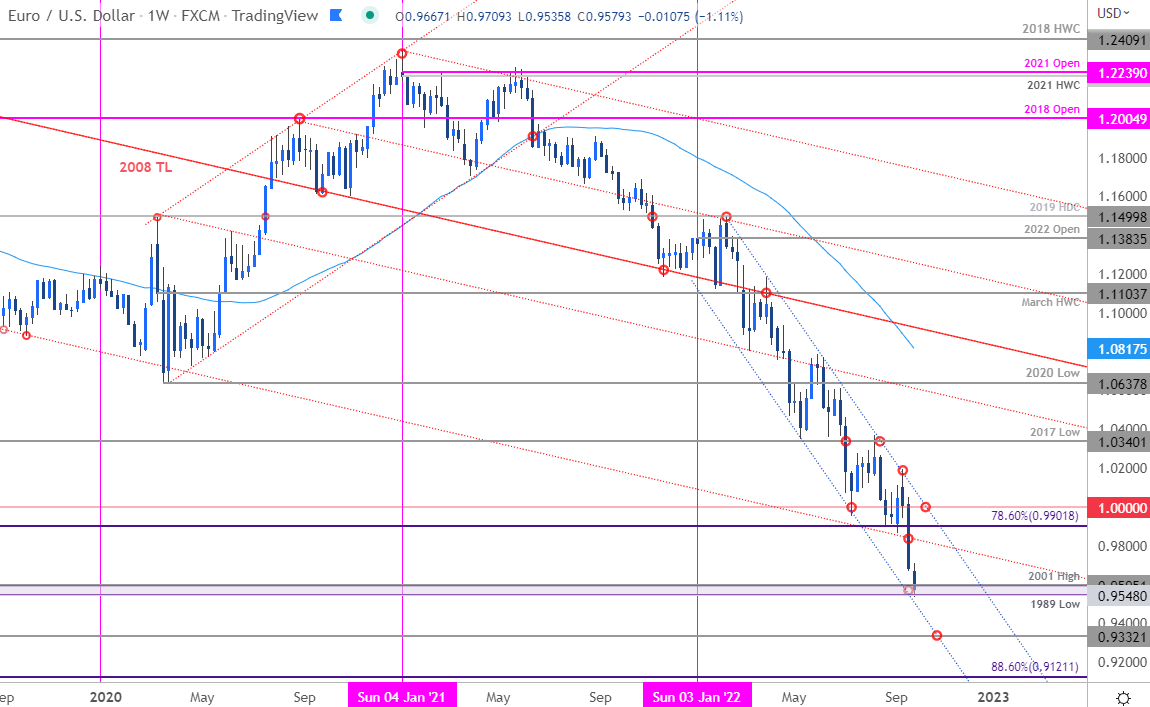Viewport: 1150px width, 707px height.
Task: Click the 2001 High level label
Action: pyautogui.click(x=1054, y=576)
